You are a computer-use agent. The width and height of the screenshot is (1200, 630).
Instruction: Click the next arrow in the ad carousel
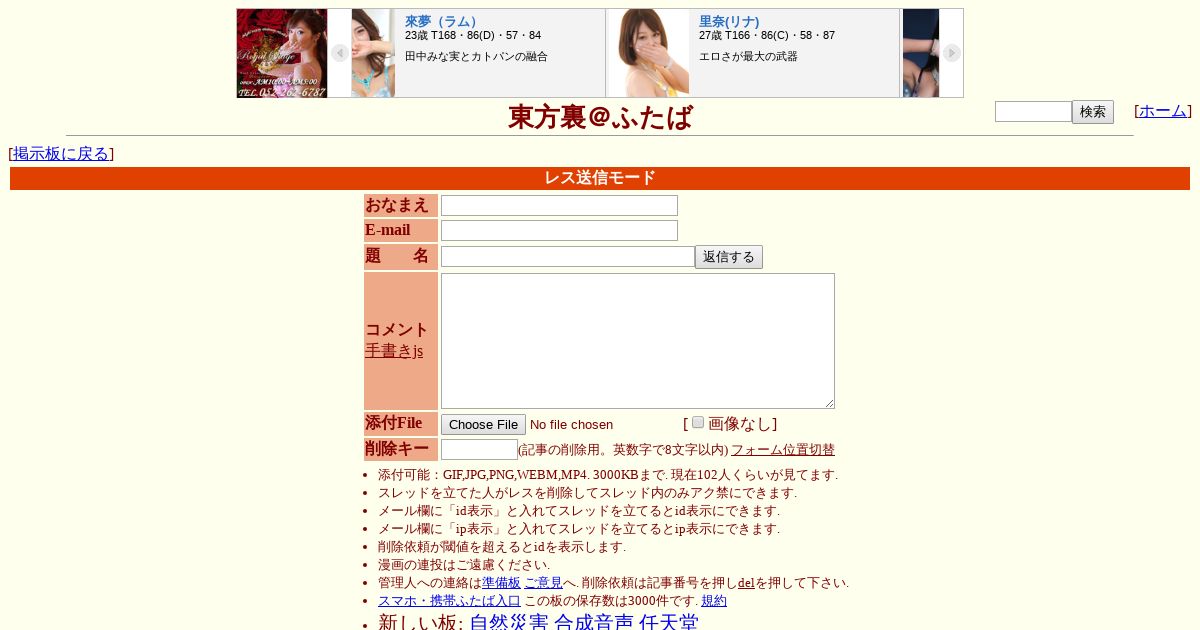952,53
